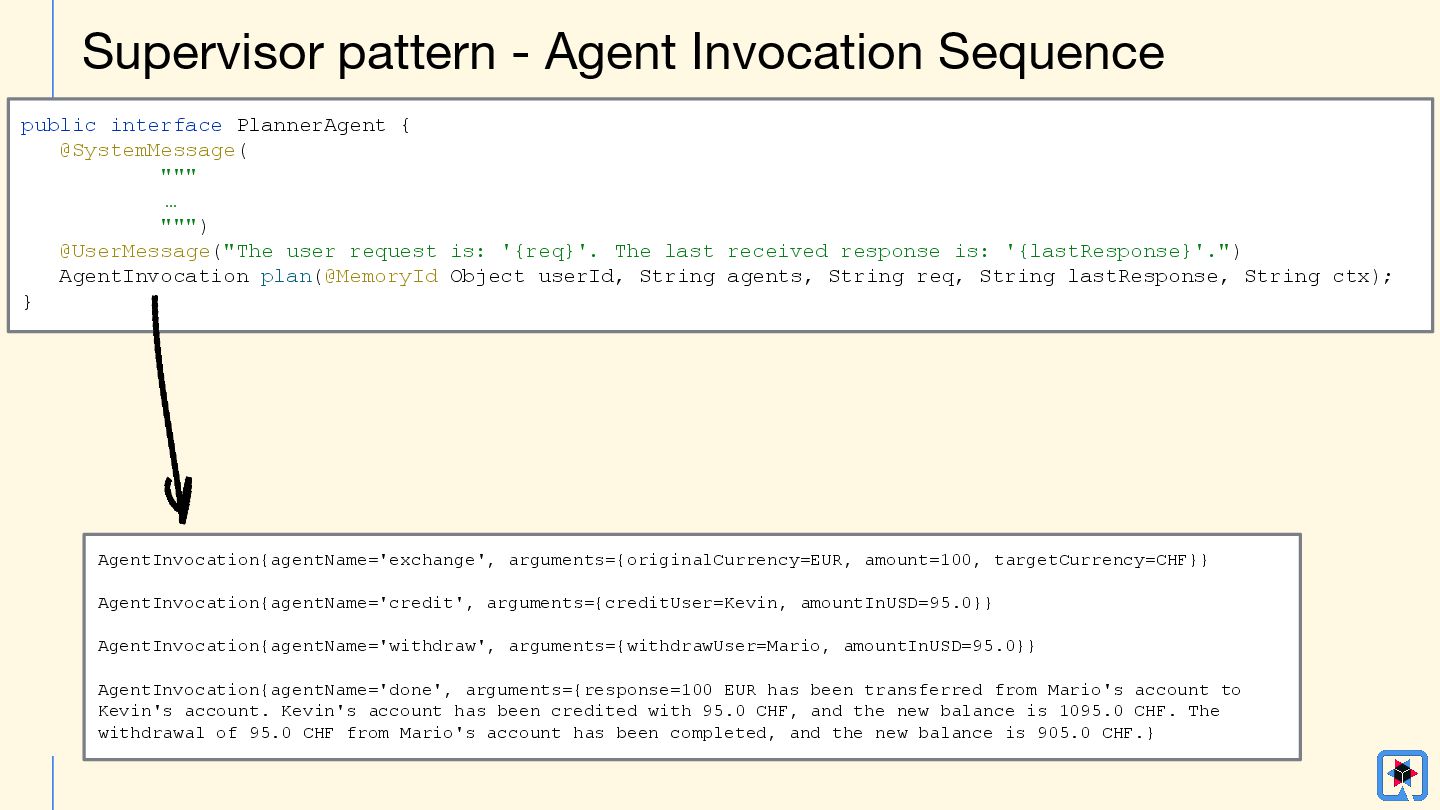Viewport: 1440px width, 810px height.
Task: Click the 'public interface' keywords
Action: pyautogui.click(x=121, y=125)
